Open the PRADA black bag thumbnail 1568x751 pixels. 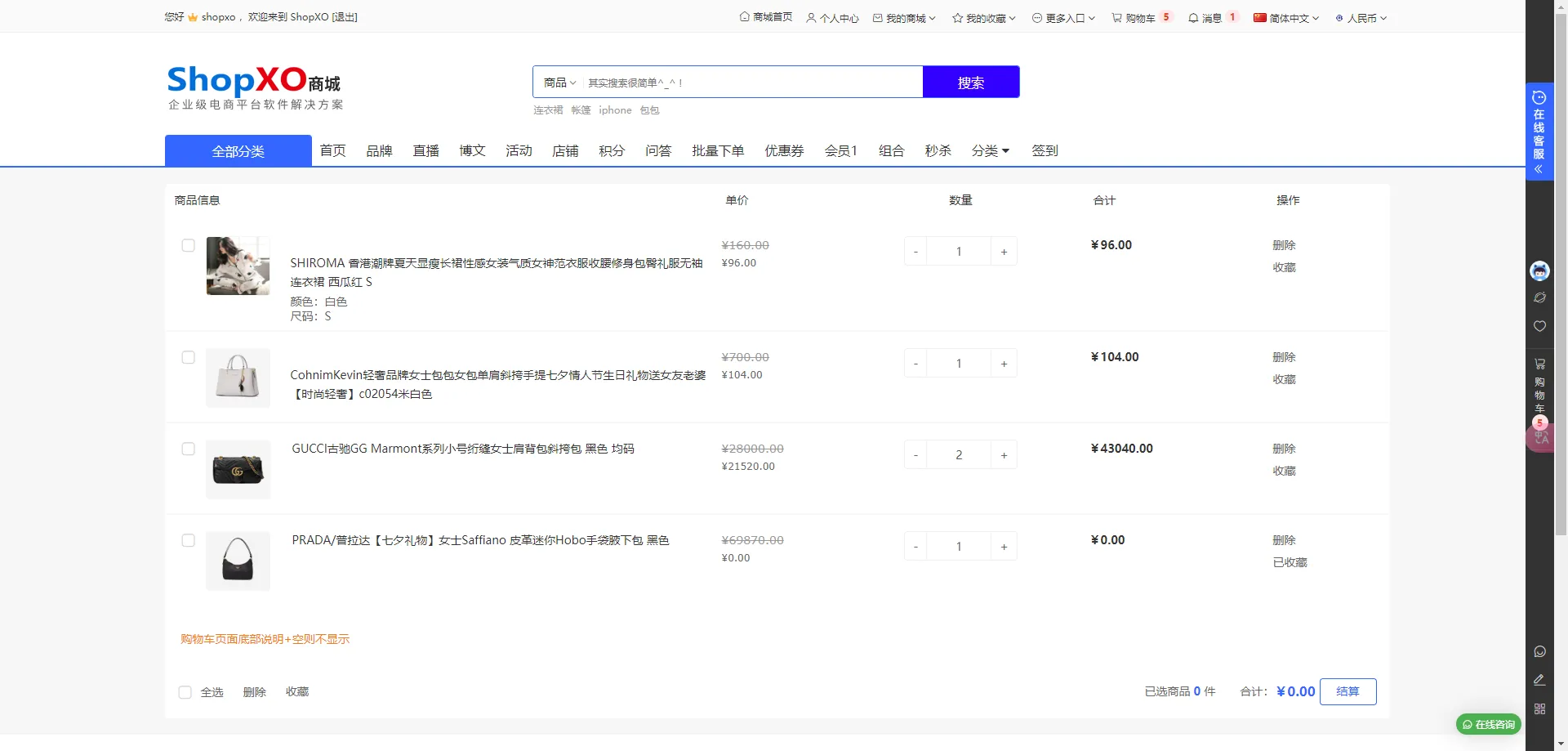[238, 561]
